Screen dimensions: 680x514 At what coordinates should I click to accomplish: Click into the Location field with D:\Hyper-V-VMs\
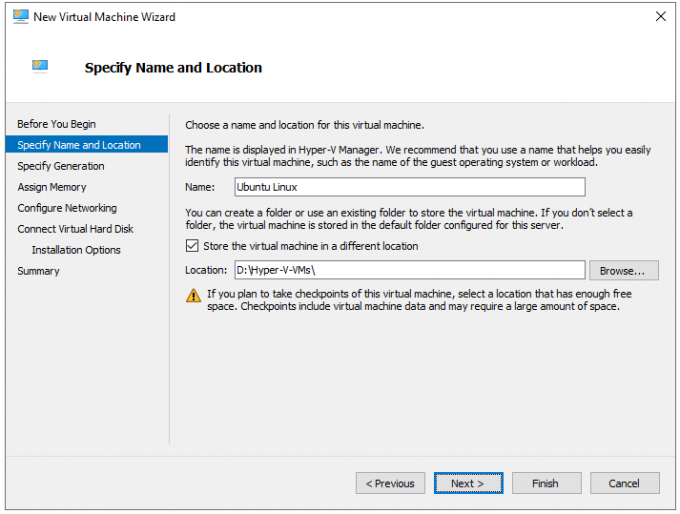pos(410,270)
